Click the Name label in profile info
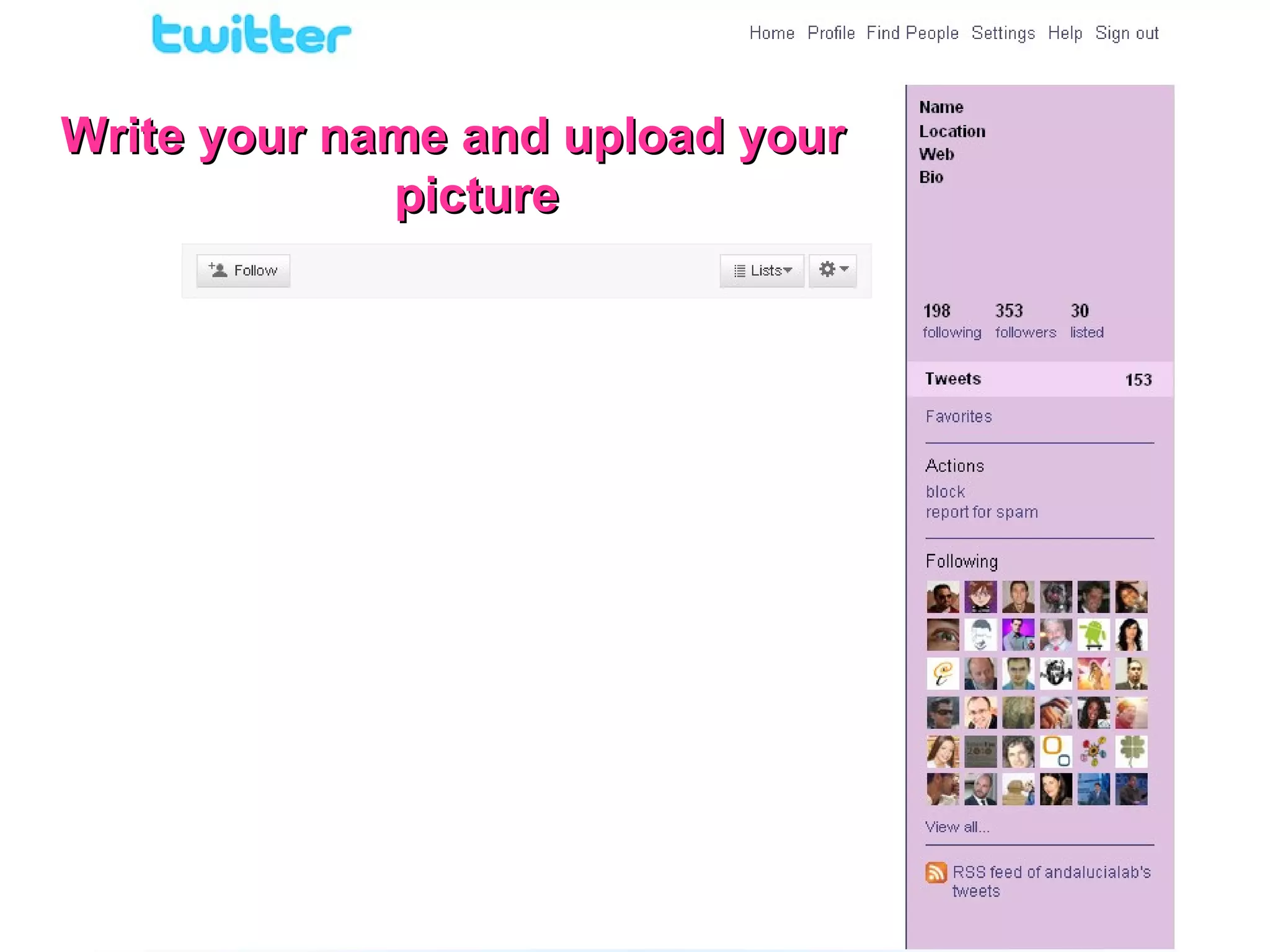Viewport: 1270px width, 952px height. [x=941, y=107]
